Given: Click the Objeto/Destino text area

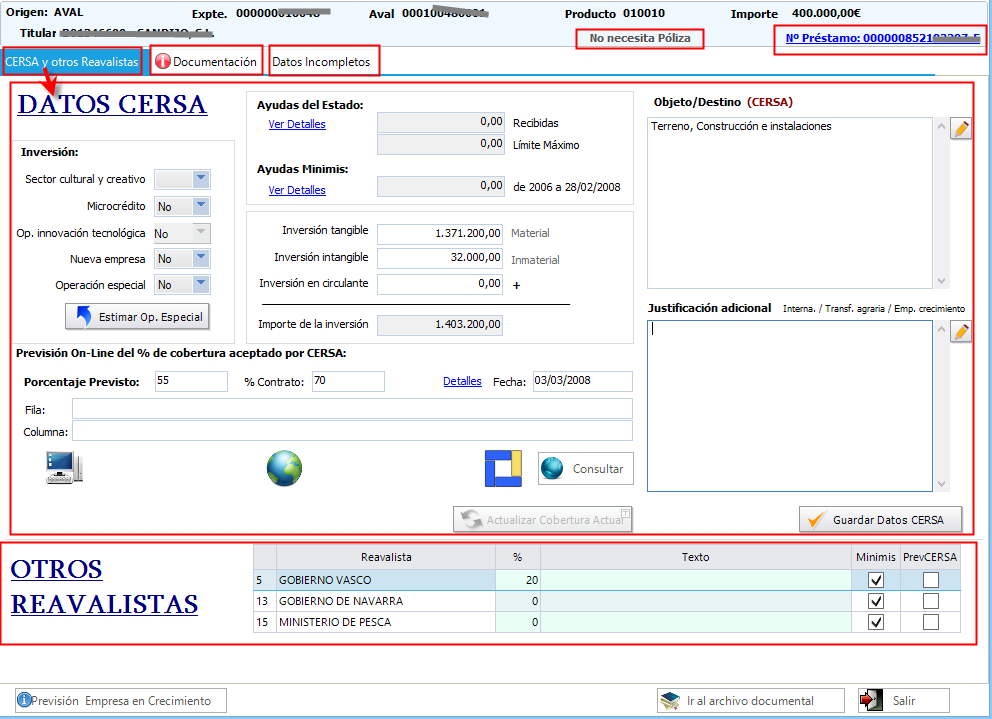Looking at the screenshot, I should [790, 203].
